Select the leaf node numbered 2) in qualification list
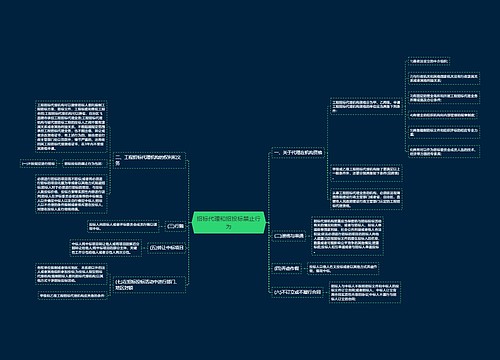 pyautogui.click(x=444, y=78)
